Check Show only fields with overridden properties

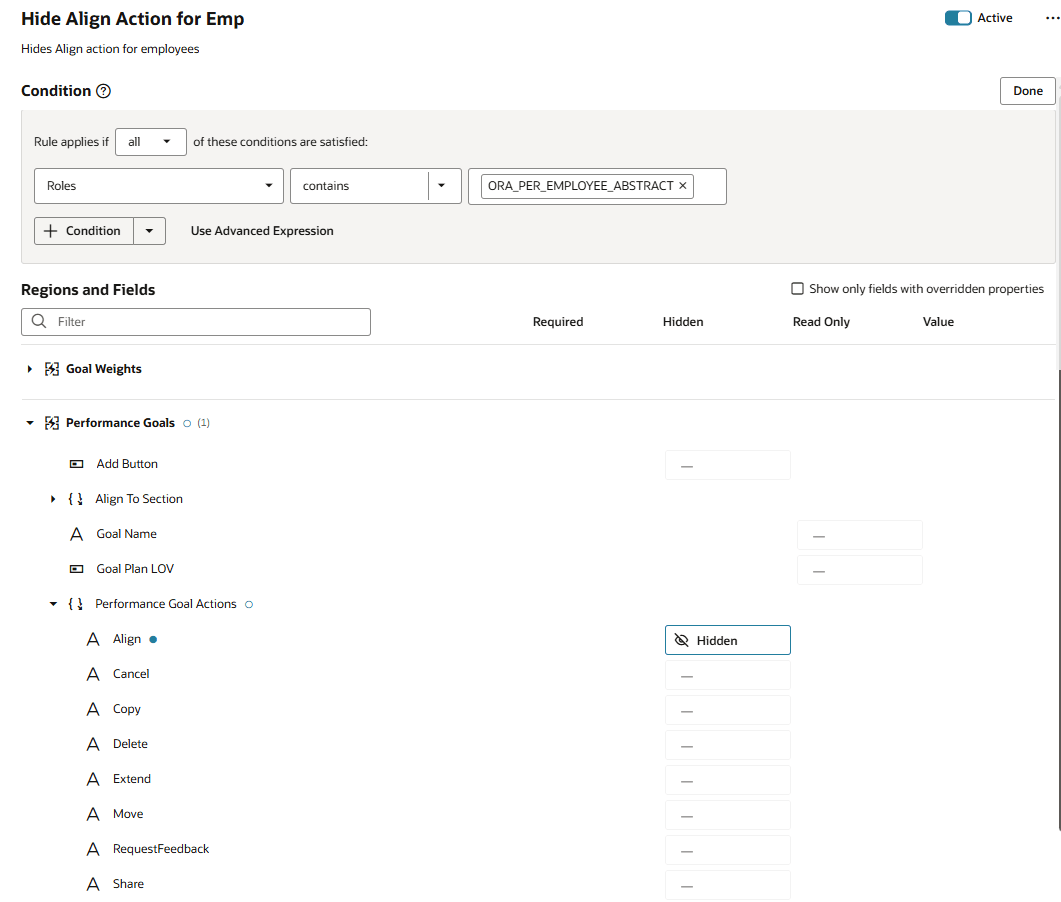[x=797, y=288]
